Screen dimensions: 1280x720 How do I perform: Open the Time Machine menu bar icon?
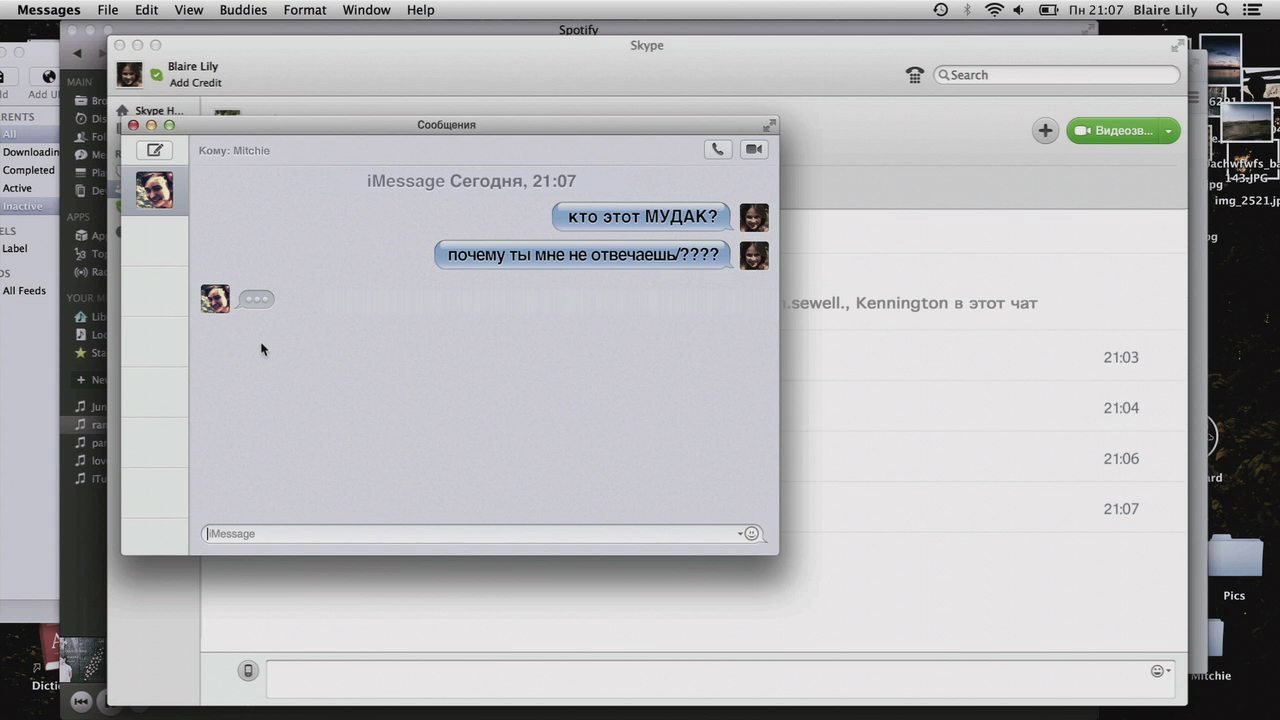(x=940, y=10)
